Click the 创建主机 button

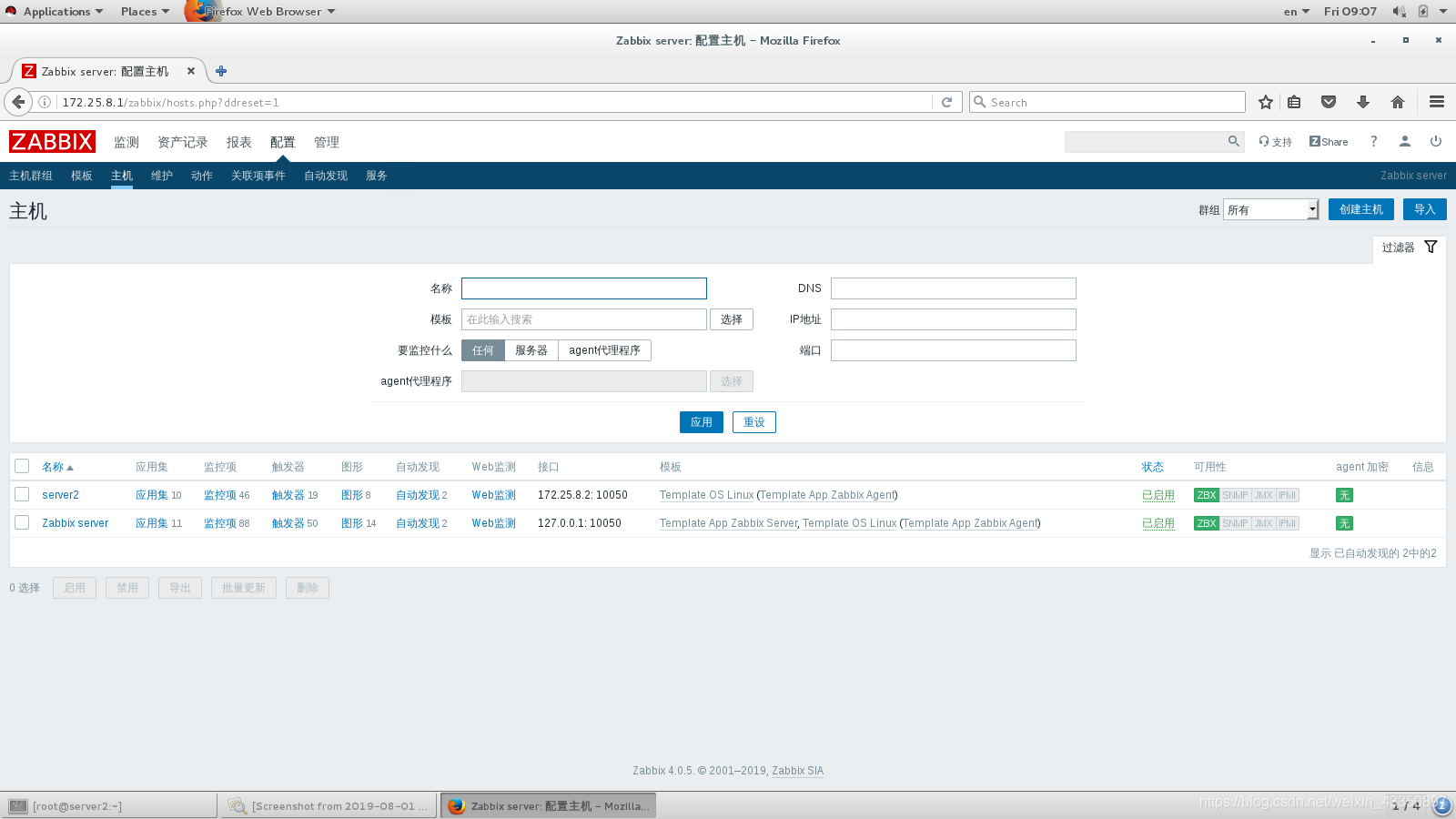pos(1361,209)
